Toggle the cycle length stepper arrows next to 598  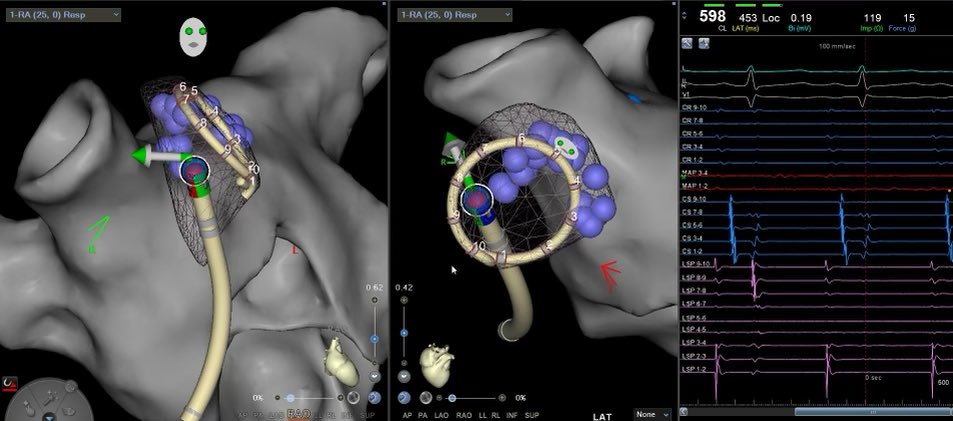coord(686,16)
